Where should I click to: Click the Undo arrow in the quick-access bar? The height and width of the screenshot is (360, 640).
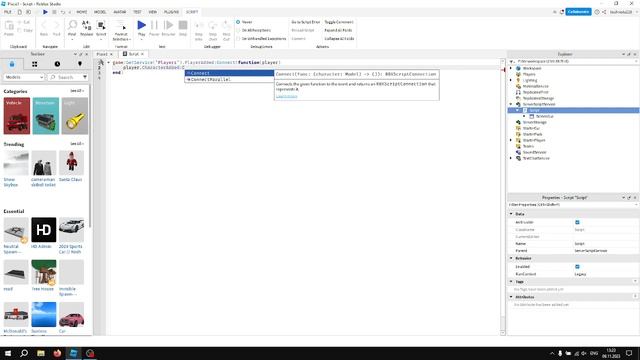click(62, 12)
